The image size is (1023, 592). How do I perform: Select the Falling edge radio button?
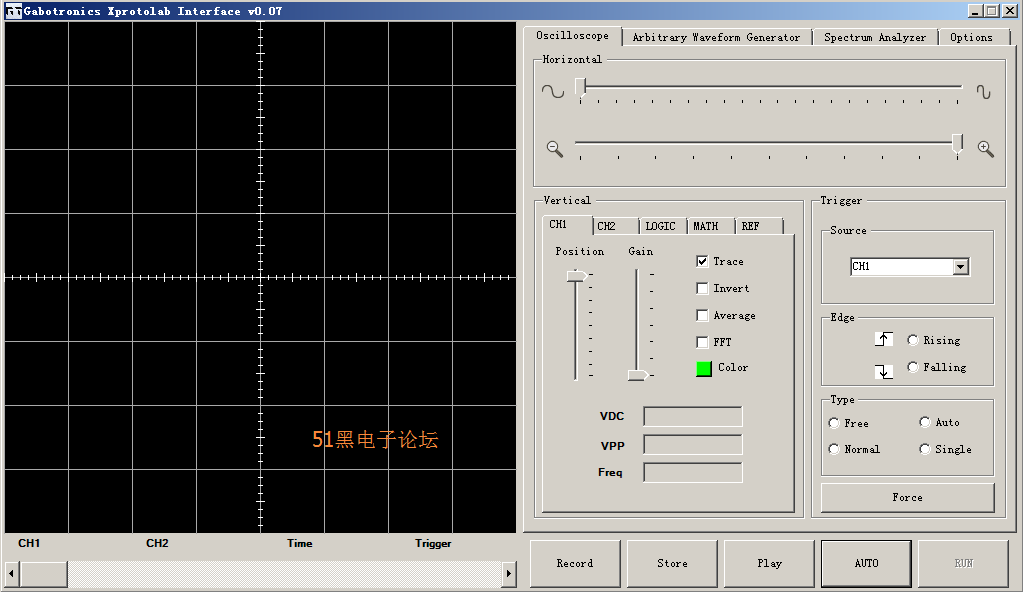913,367
